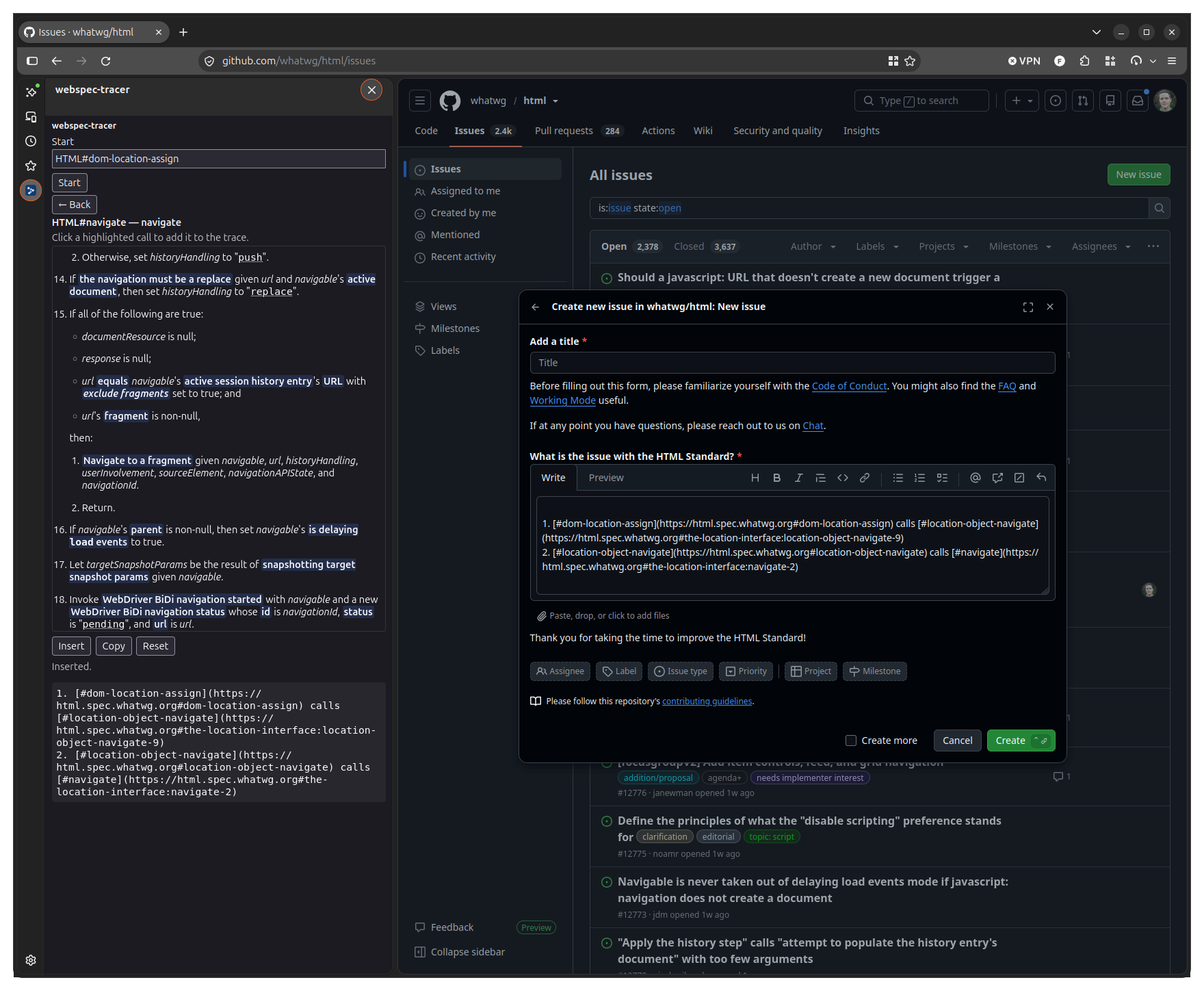1204x991 pixels.
Task: Submit the issue search with magnifier icon
Action: coord(1159,208)
